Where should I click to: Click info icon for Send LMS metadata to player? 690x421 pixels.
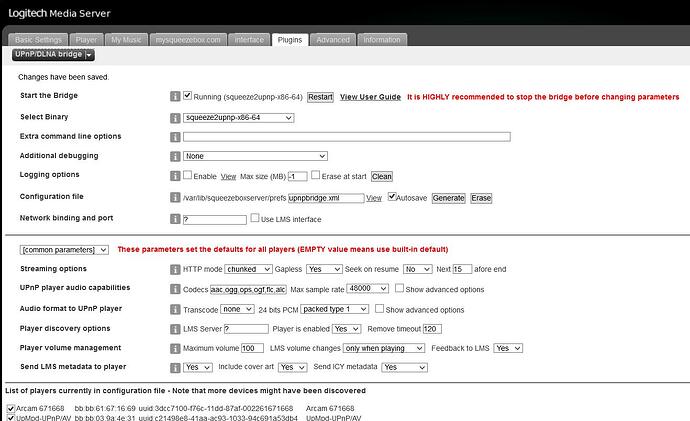(x=175, y=367)
